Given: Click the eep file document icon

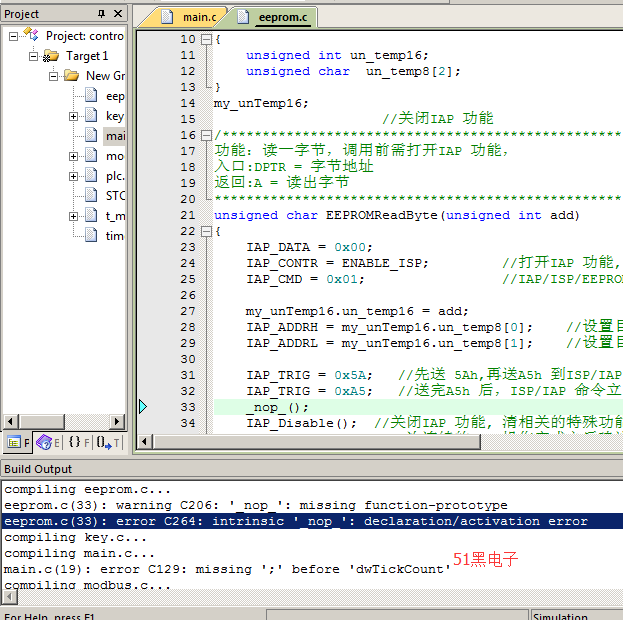Looking at the screenshot, I should click(91, 95).
